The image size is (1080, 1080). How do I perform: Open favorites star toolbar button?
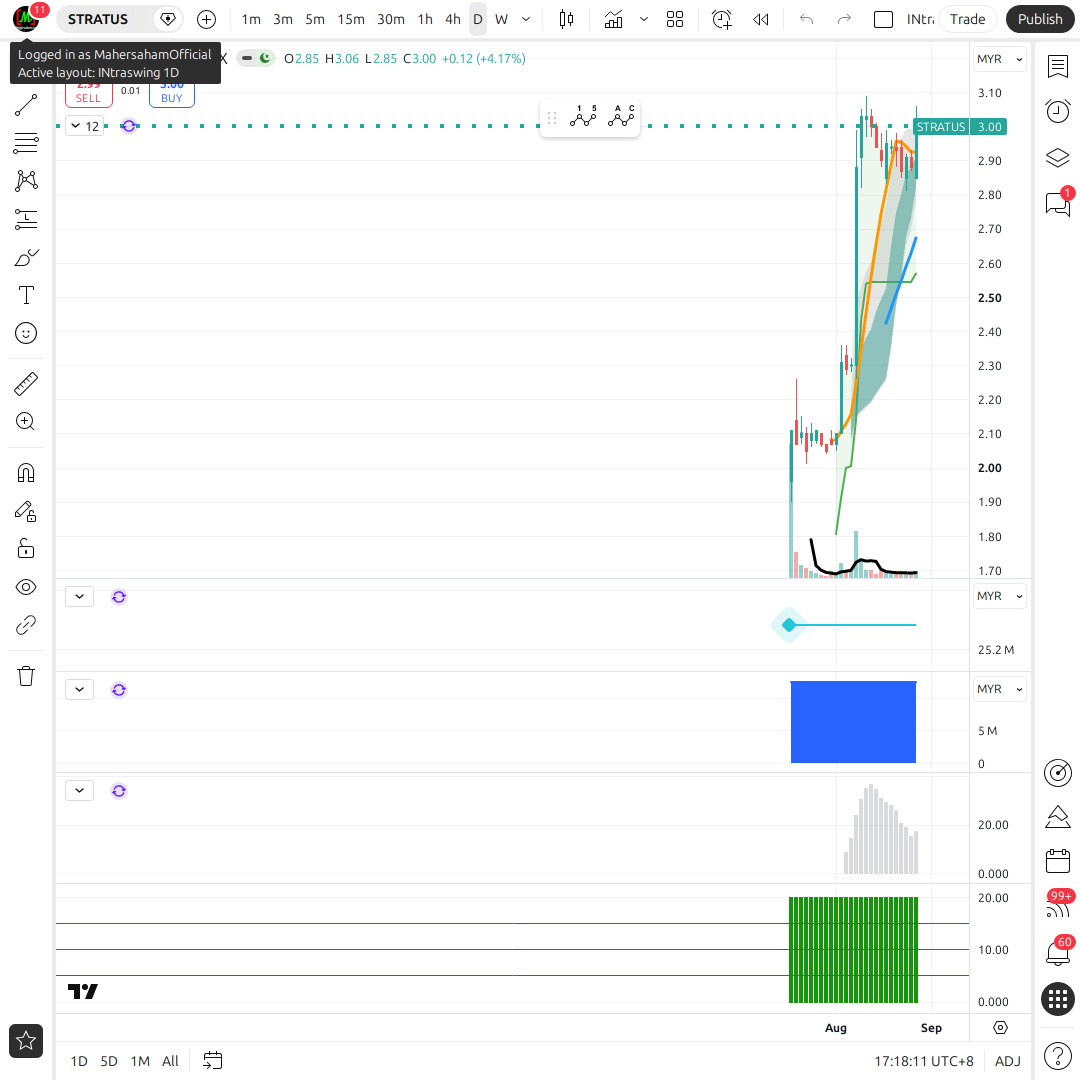coord(26,1041)
